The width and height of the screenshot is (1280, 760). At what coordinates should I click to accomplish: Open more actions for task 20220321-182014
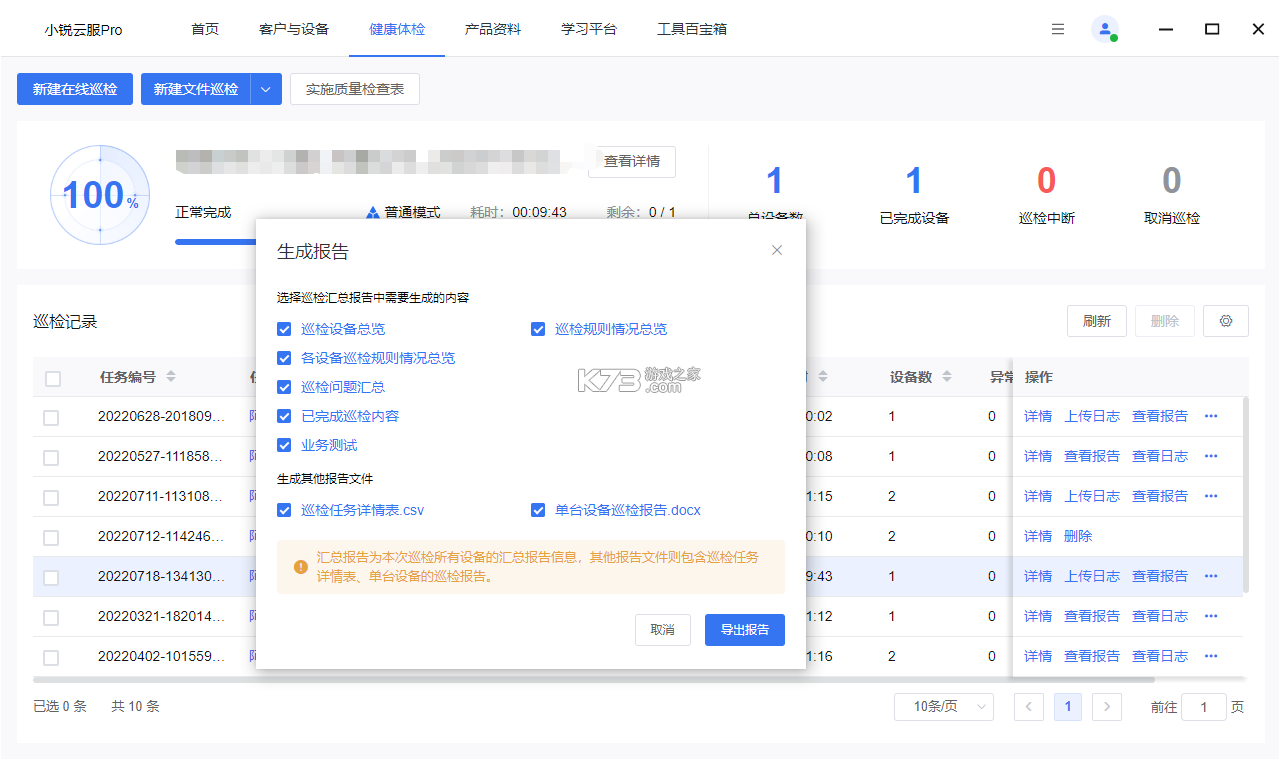coord(1211,616)
